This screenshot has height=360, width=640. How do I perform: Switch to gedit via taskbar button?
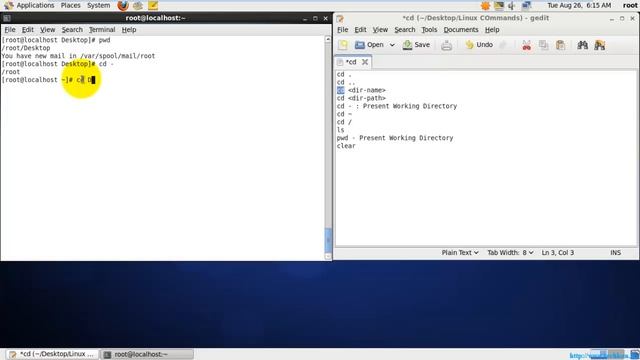click(x=52, y=354)
